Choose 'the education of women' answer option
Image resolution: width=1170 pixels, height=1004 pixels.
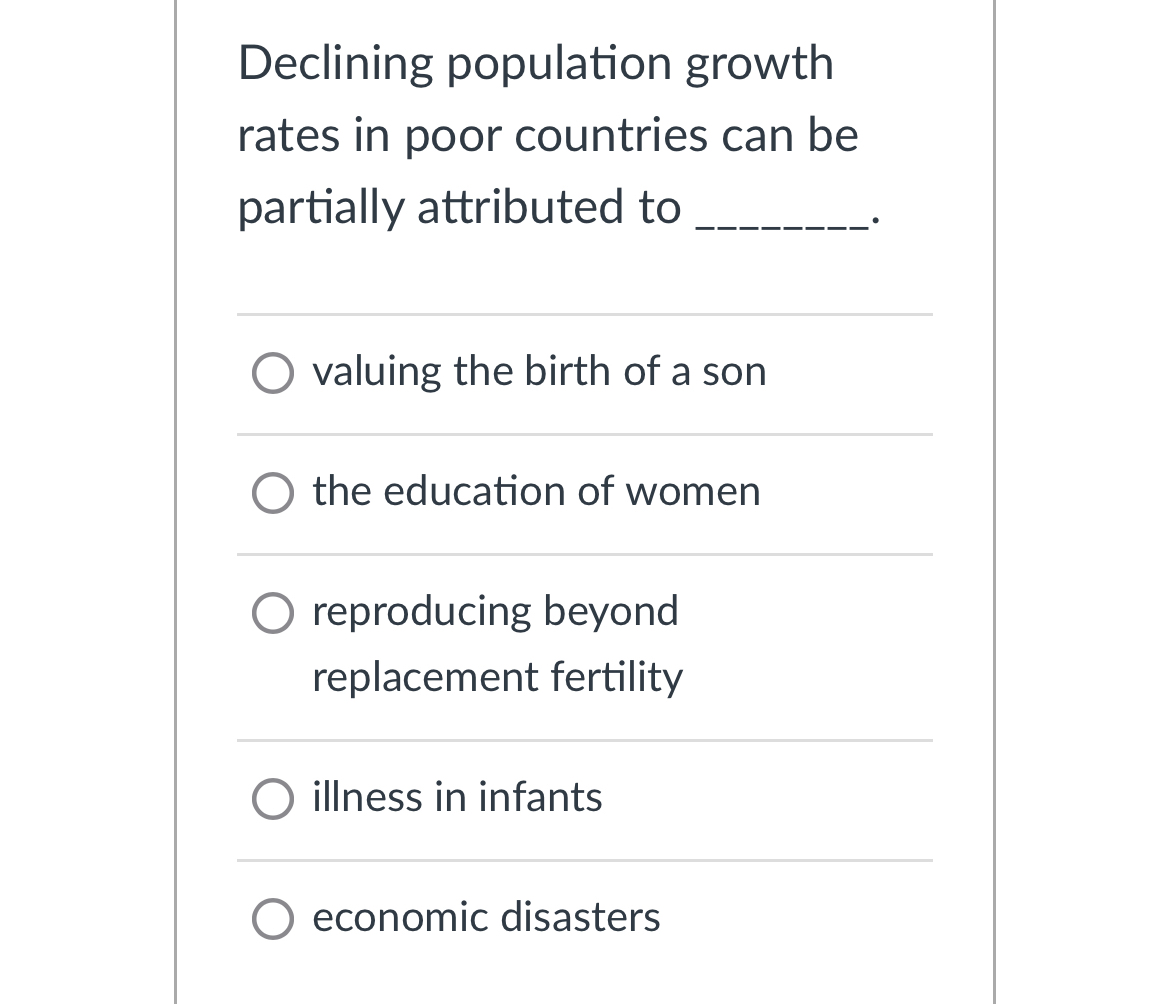pos(536,492)
